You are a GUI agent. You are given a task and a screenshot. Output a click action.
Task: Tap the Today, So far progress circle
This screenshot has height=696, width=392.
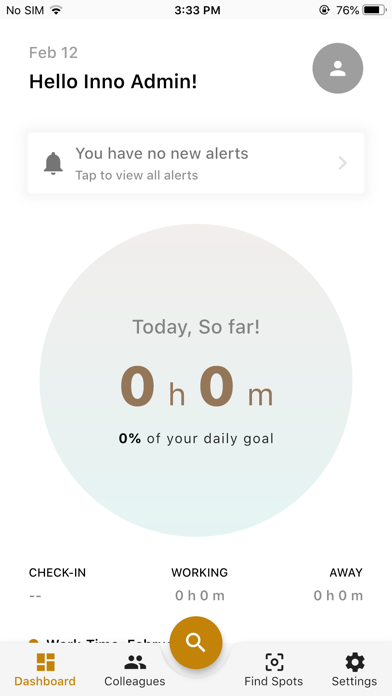click(196, 380)
